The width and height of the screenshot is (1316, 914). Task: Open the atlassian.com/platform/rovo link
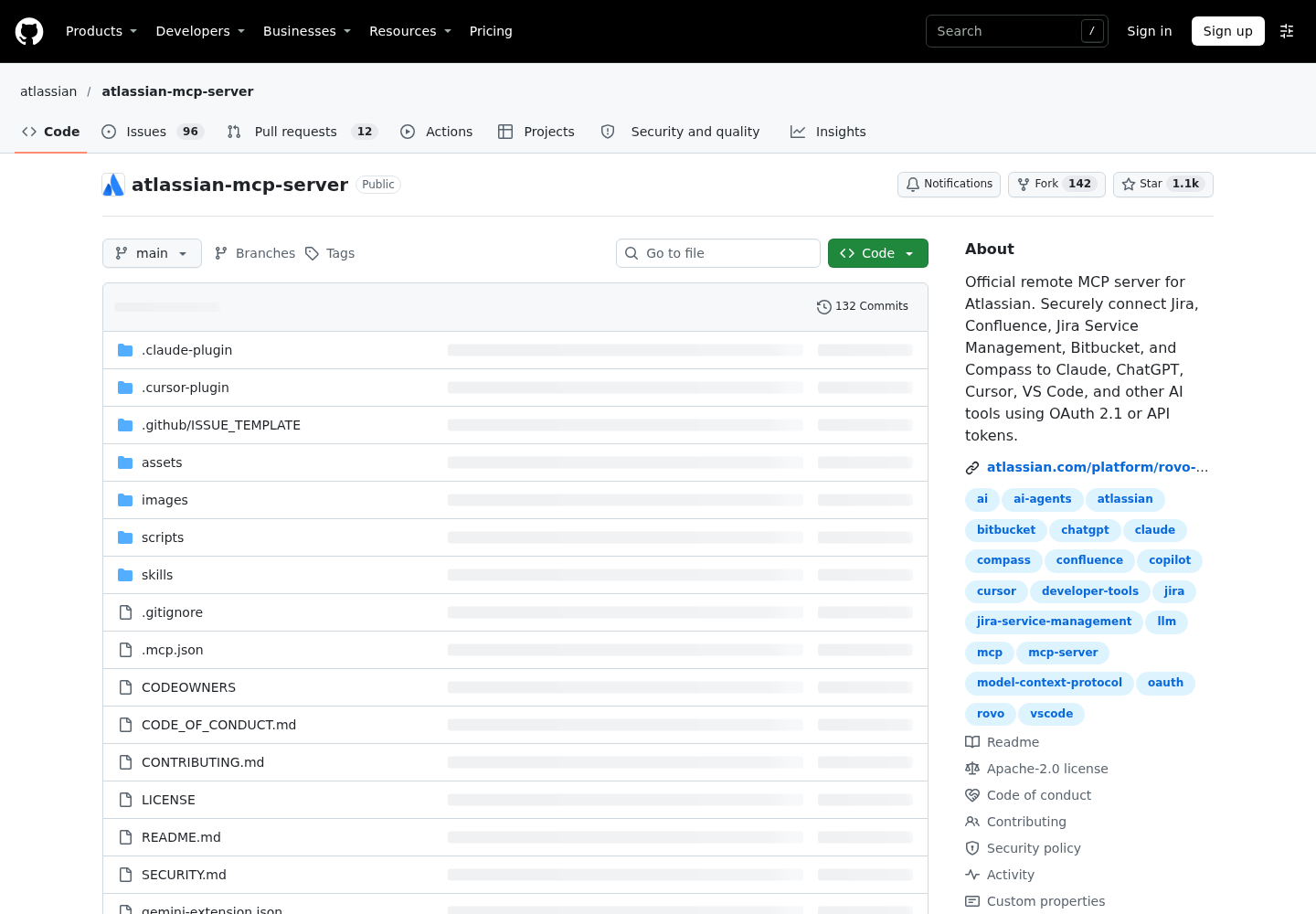tap(1098, 467)
